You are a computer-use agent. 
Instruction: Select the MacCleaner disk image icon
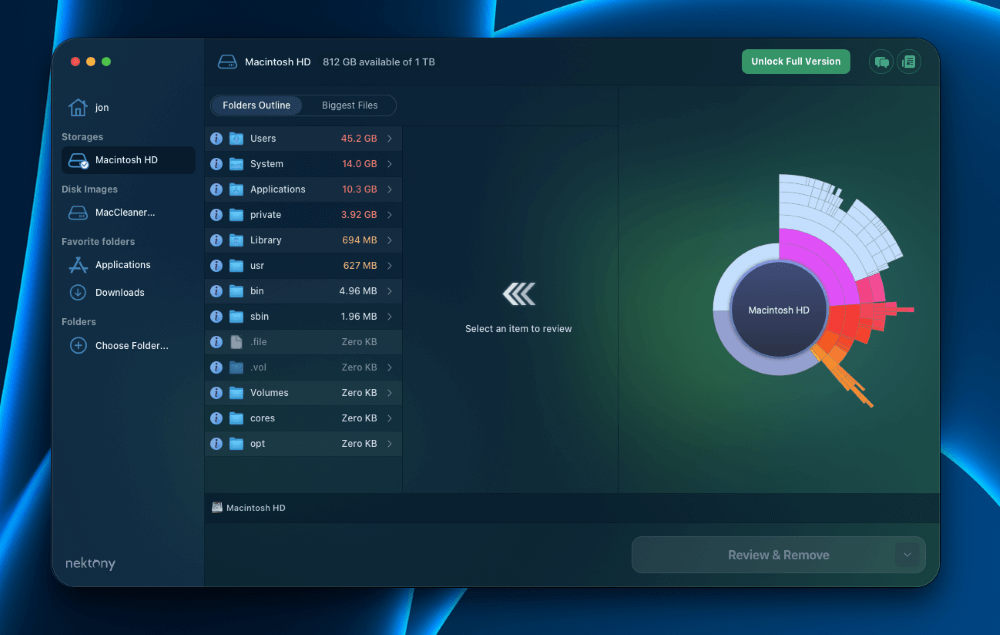(78, 213)
